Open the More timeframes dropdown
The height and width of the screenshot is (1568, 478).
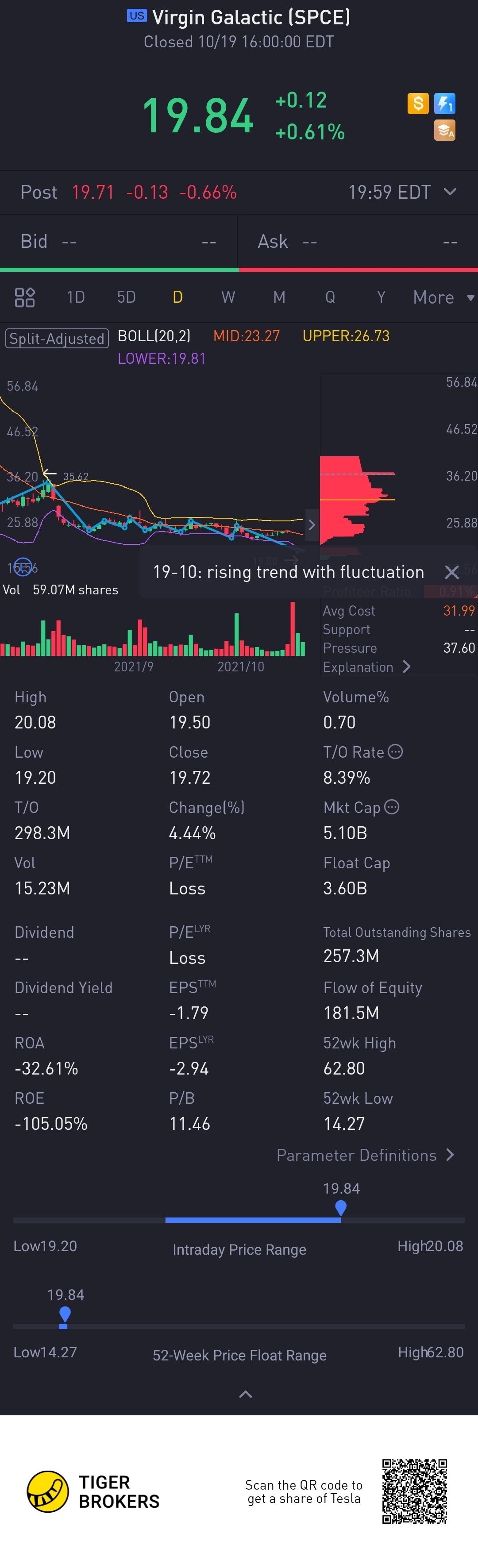(443, 297)
